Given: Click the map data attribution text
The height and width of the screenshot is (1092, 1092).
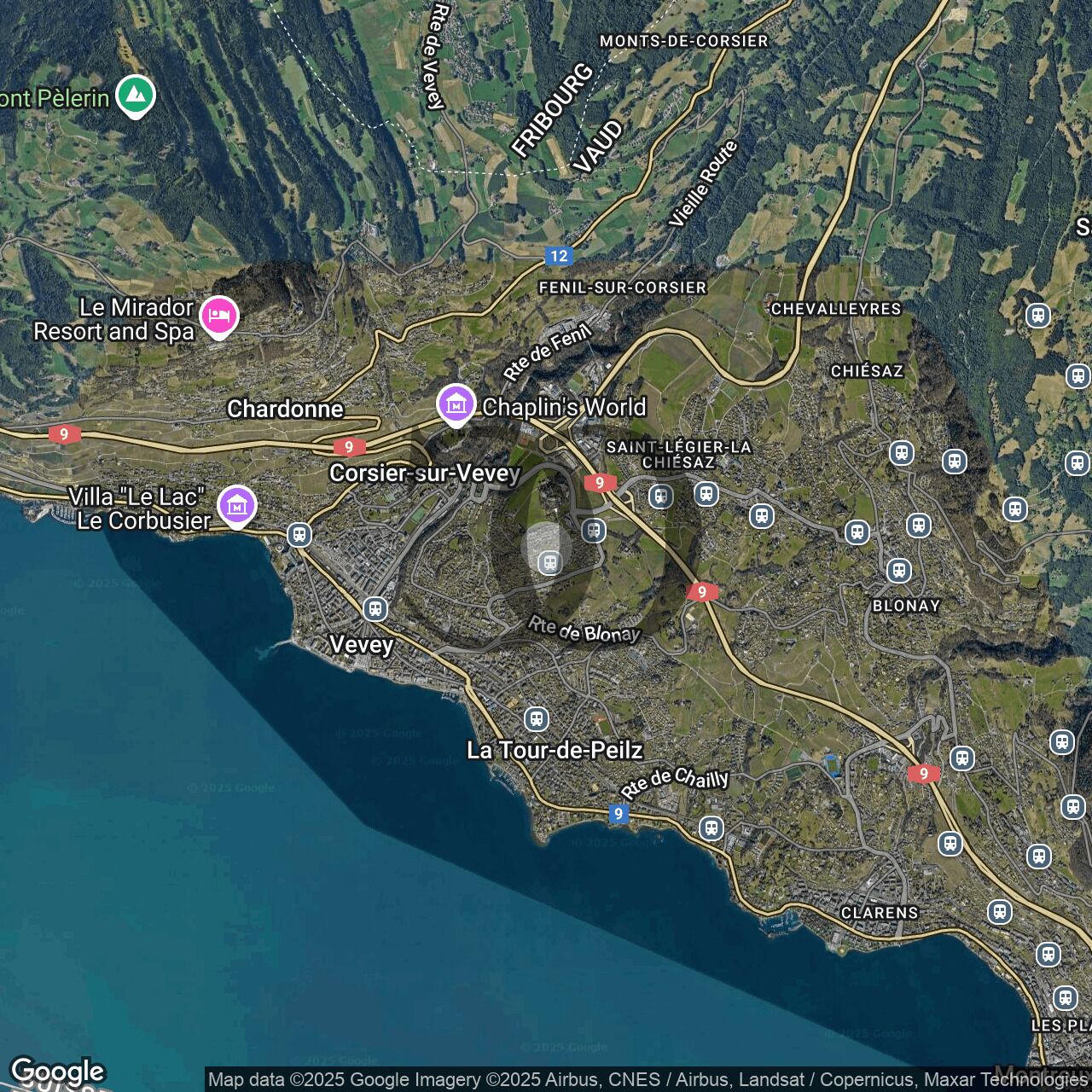Looking at the screenshot, I should (647, 1080).
